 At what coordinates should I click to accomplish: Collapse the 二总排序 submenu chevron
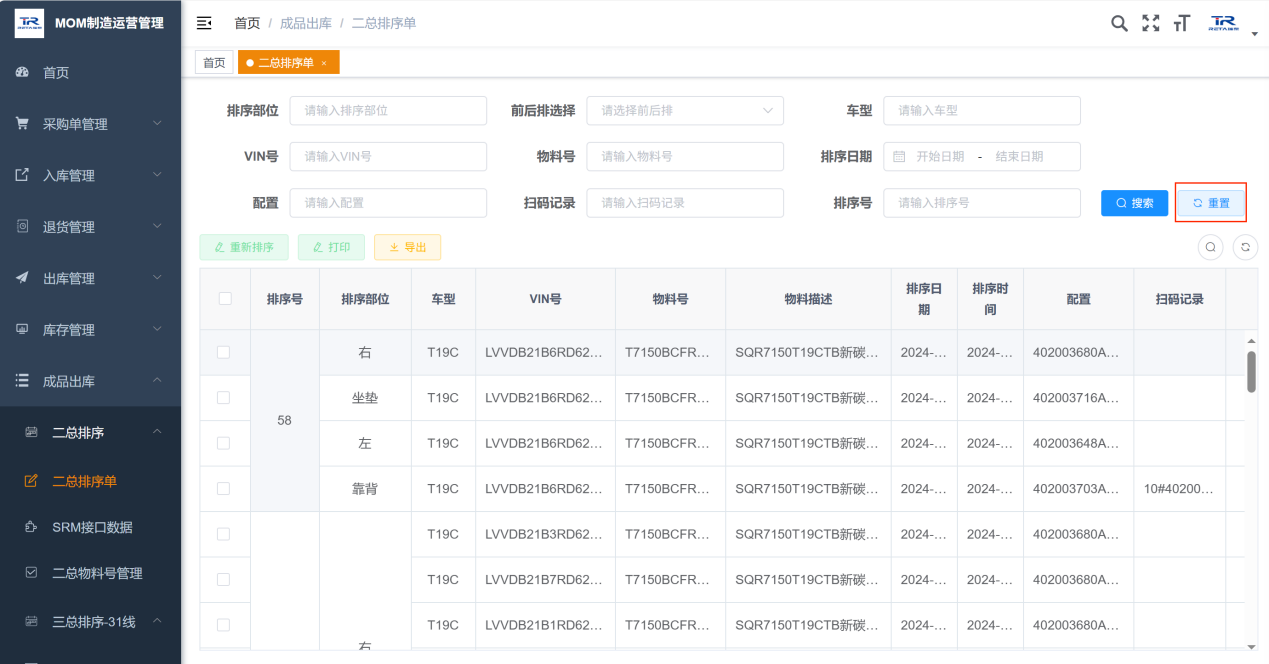point(157,432)
